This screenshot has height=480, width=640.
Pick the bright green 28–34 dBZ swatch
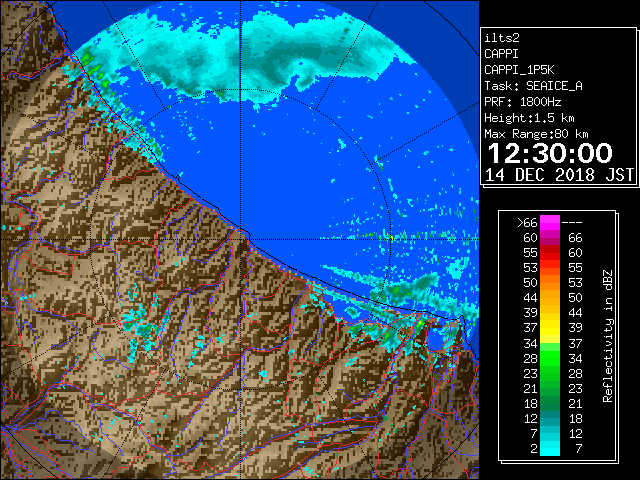[x=550, y=358]
